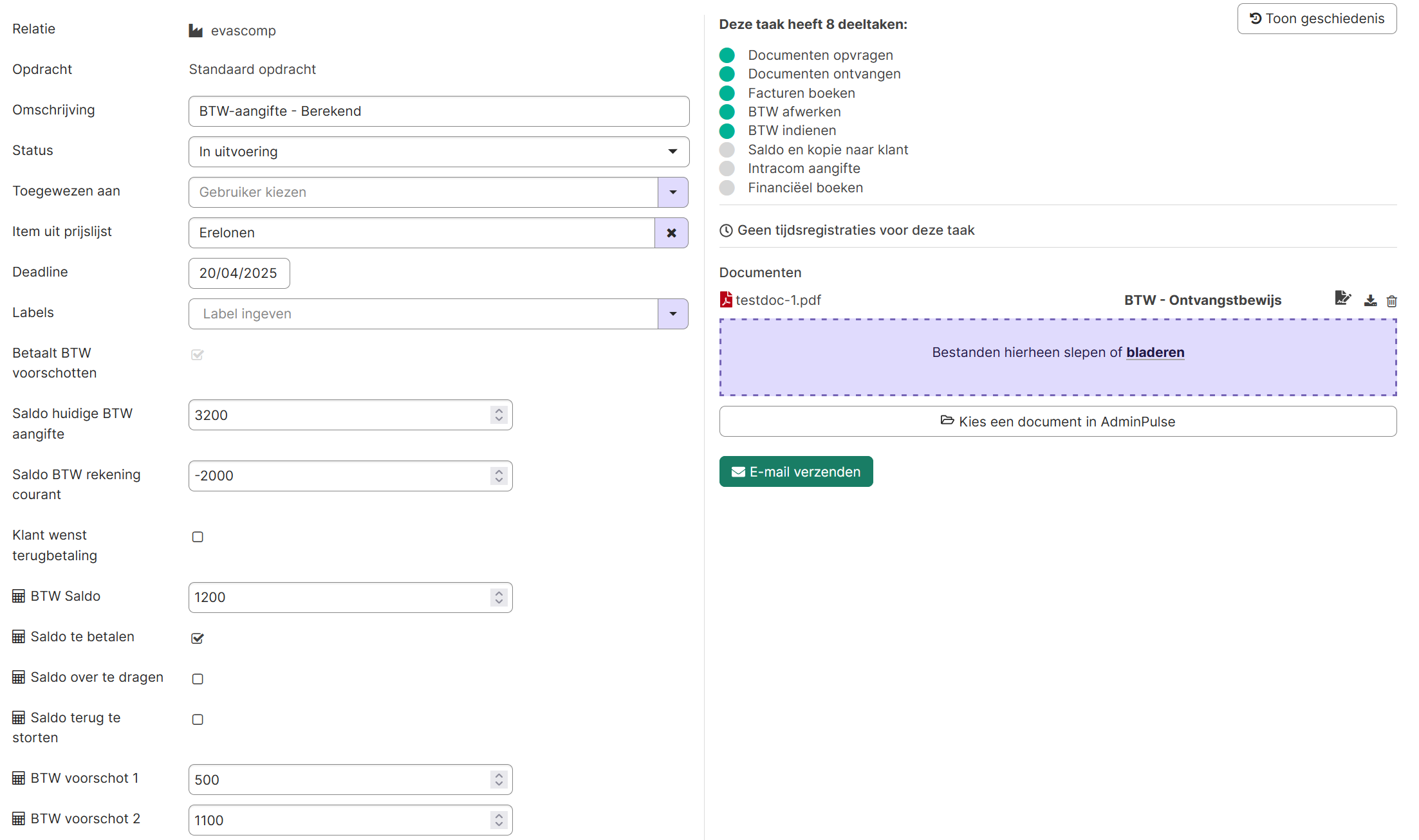Open the Status dropdown showing In uitvoering

438,152
